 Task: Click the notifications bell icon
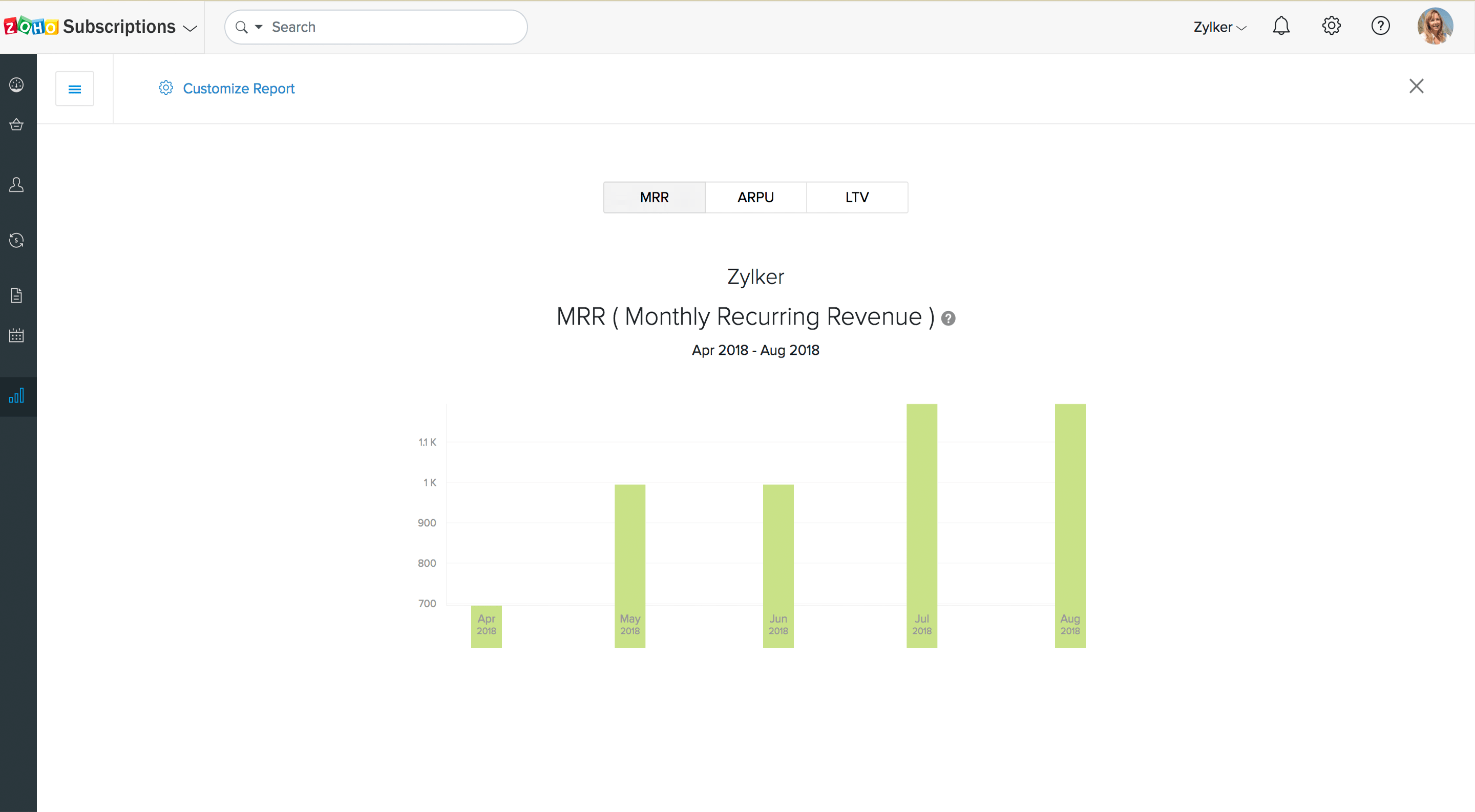[x=1281, y=26]
